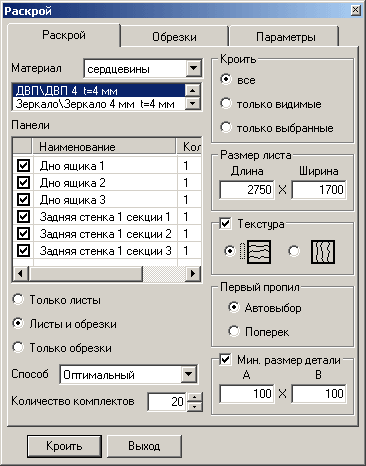This screenshot has width=366, height=466.
Task: Open the Материал dropdown list
Action: pyautogui.click(x=194, y=69)
